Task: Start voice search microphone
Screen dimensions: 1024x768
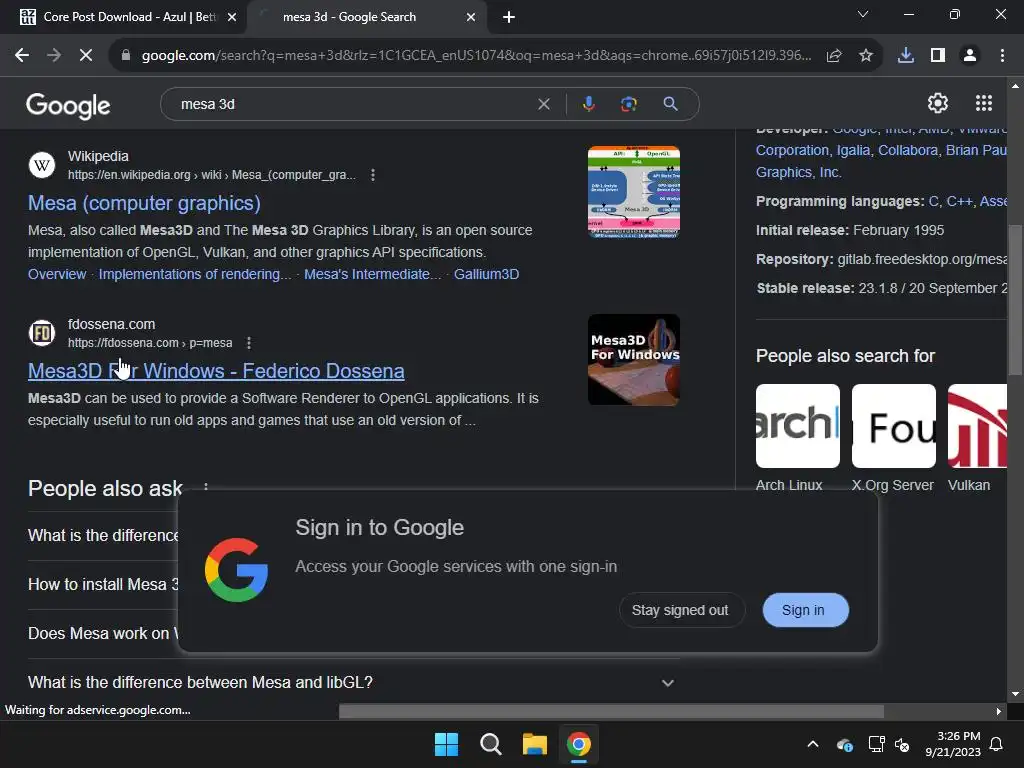Action: point(588,104)
